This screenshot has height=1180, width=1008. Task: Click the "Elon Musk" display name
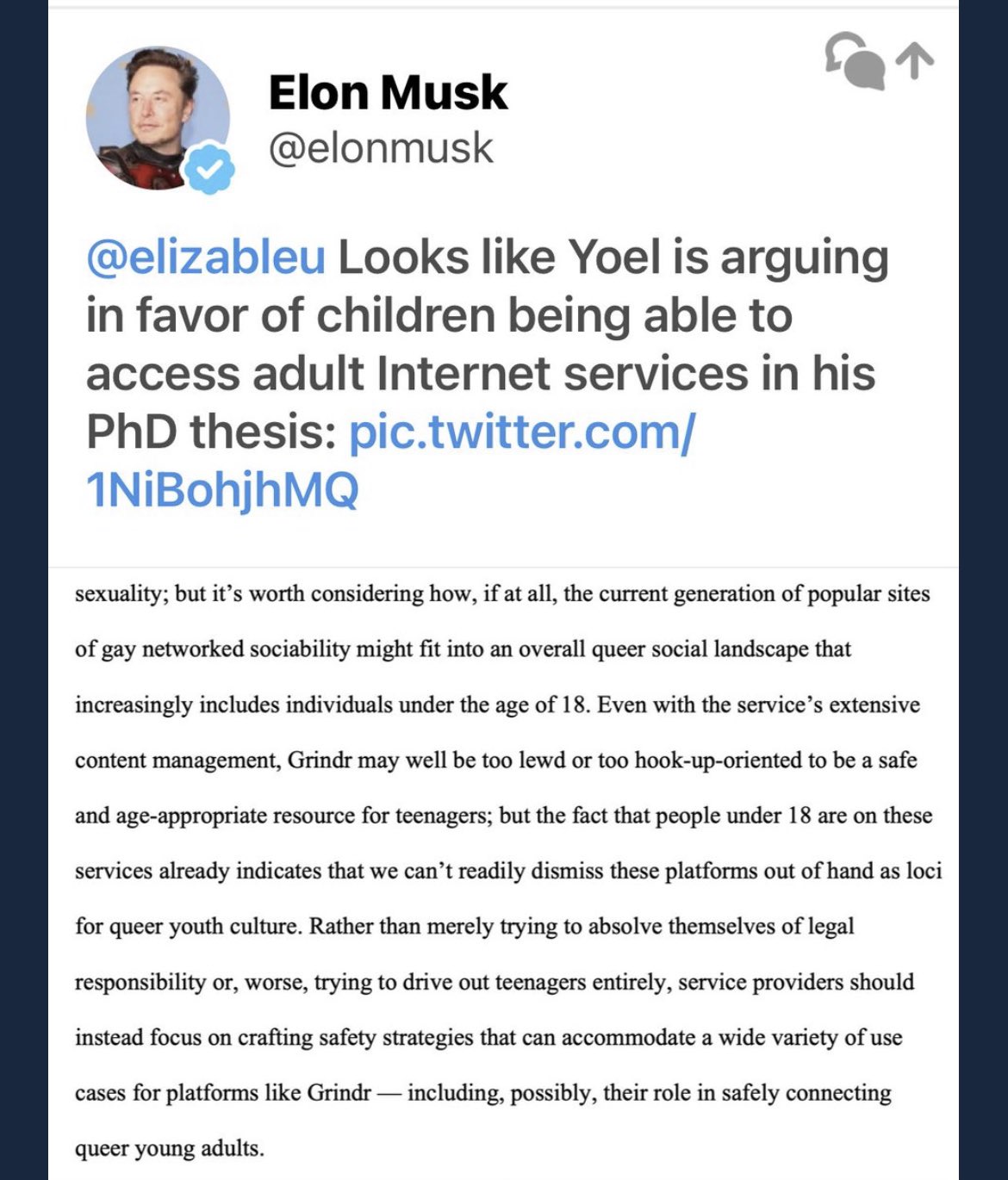(x=388, y=93)
